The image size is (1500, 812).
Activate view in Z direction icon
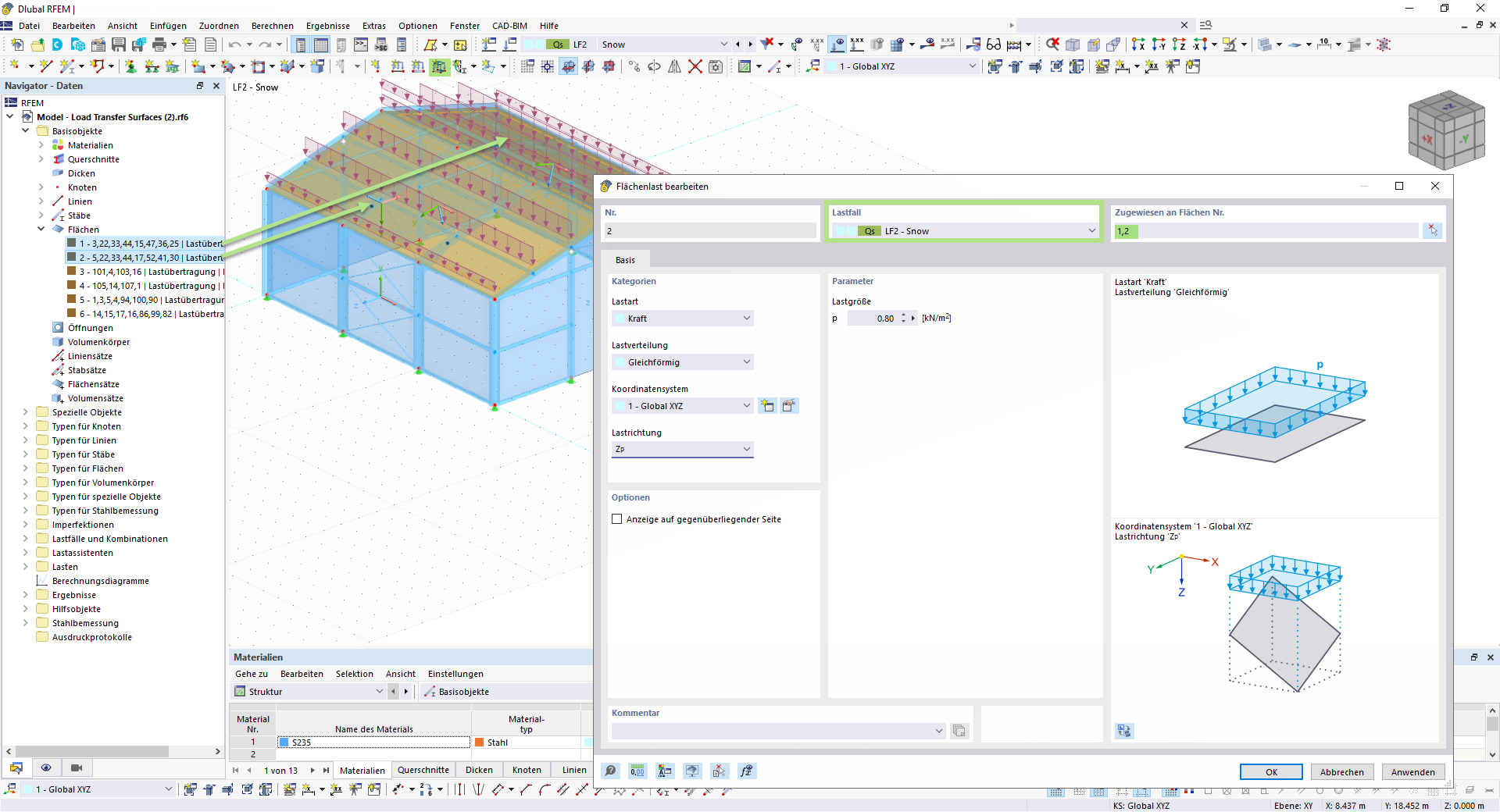(x=1179, y=45)
